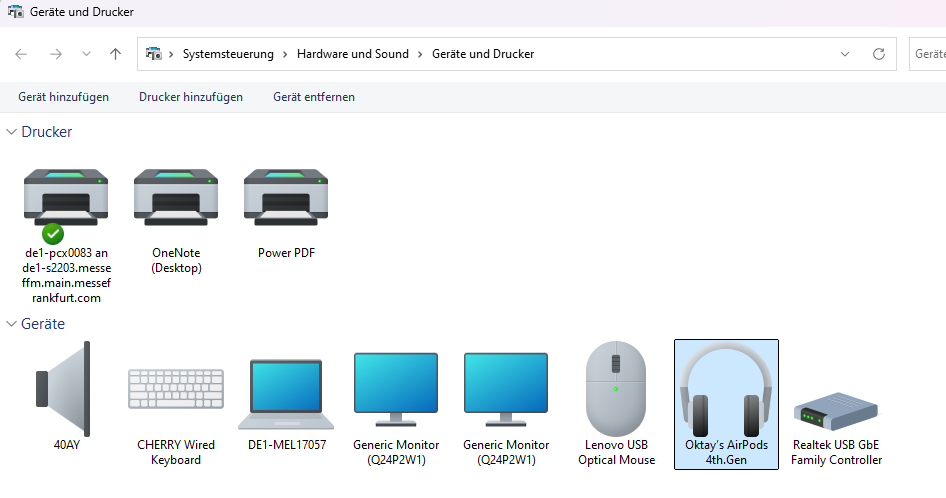Image resolution: width=946 pixels, height=498 pixels.
Task: Go up one level with up arrow
Action: coord(115,54)
